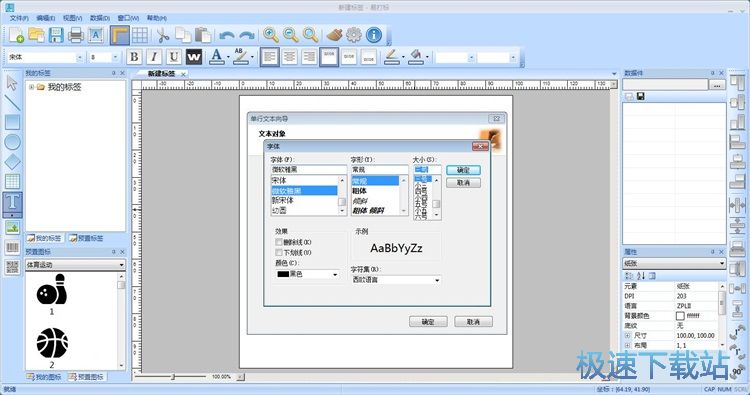
Task: Open the 帮助 menu
Action: click(x=157, y=18)
